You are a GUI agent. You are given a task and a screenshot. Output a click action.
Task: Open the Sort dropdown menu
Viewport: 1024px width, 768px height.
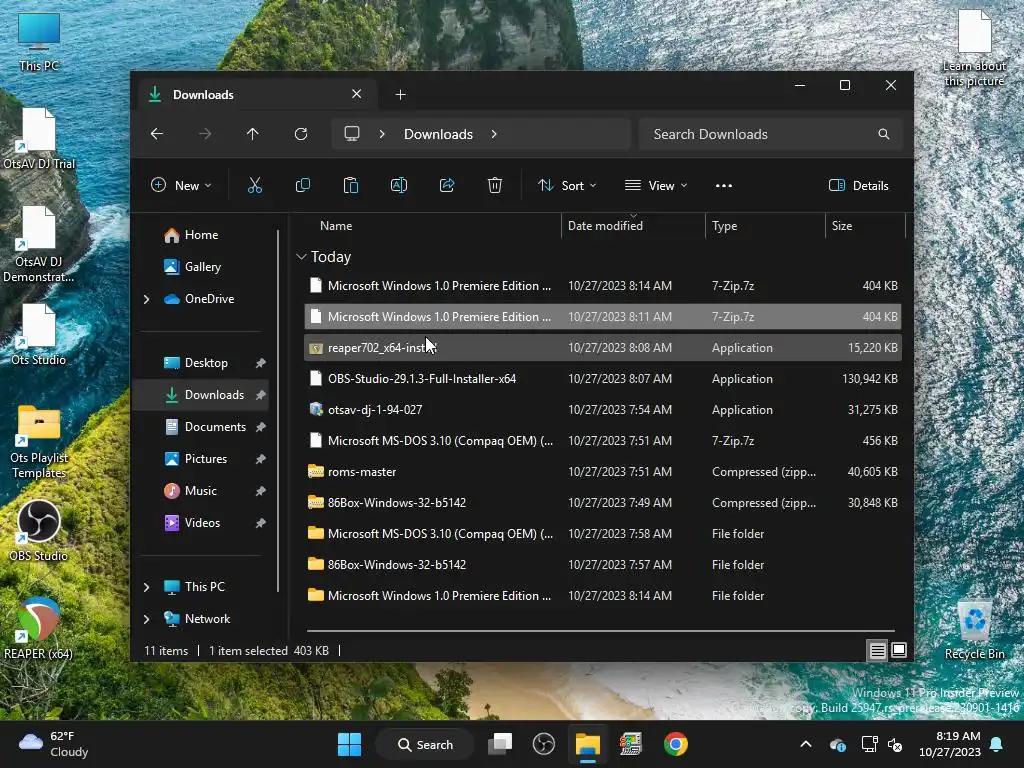point(567,185)
